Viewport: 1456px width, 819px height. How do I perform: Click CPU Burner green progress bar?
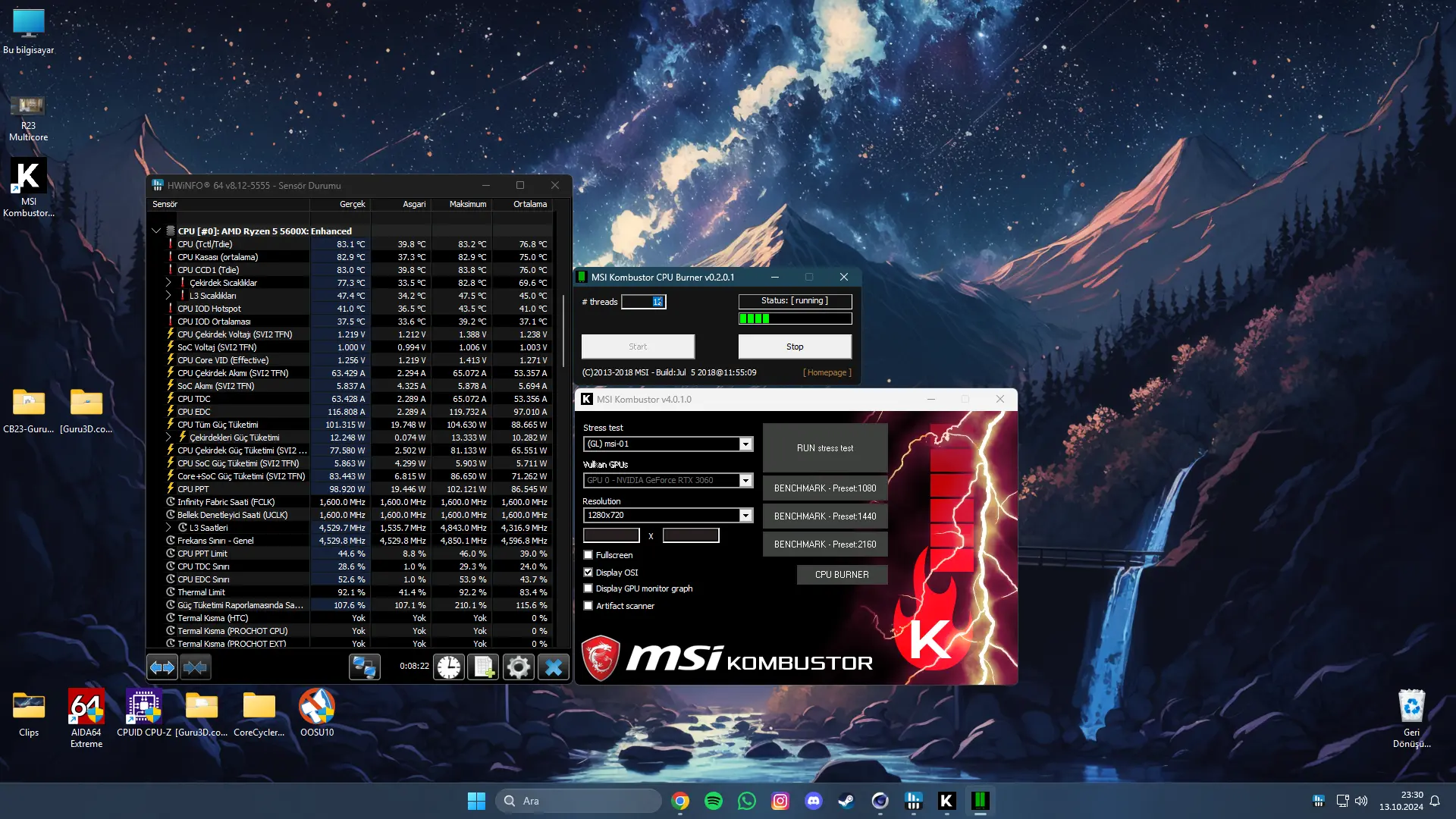click(795, 318)
